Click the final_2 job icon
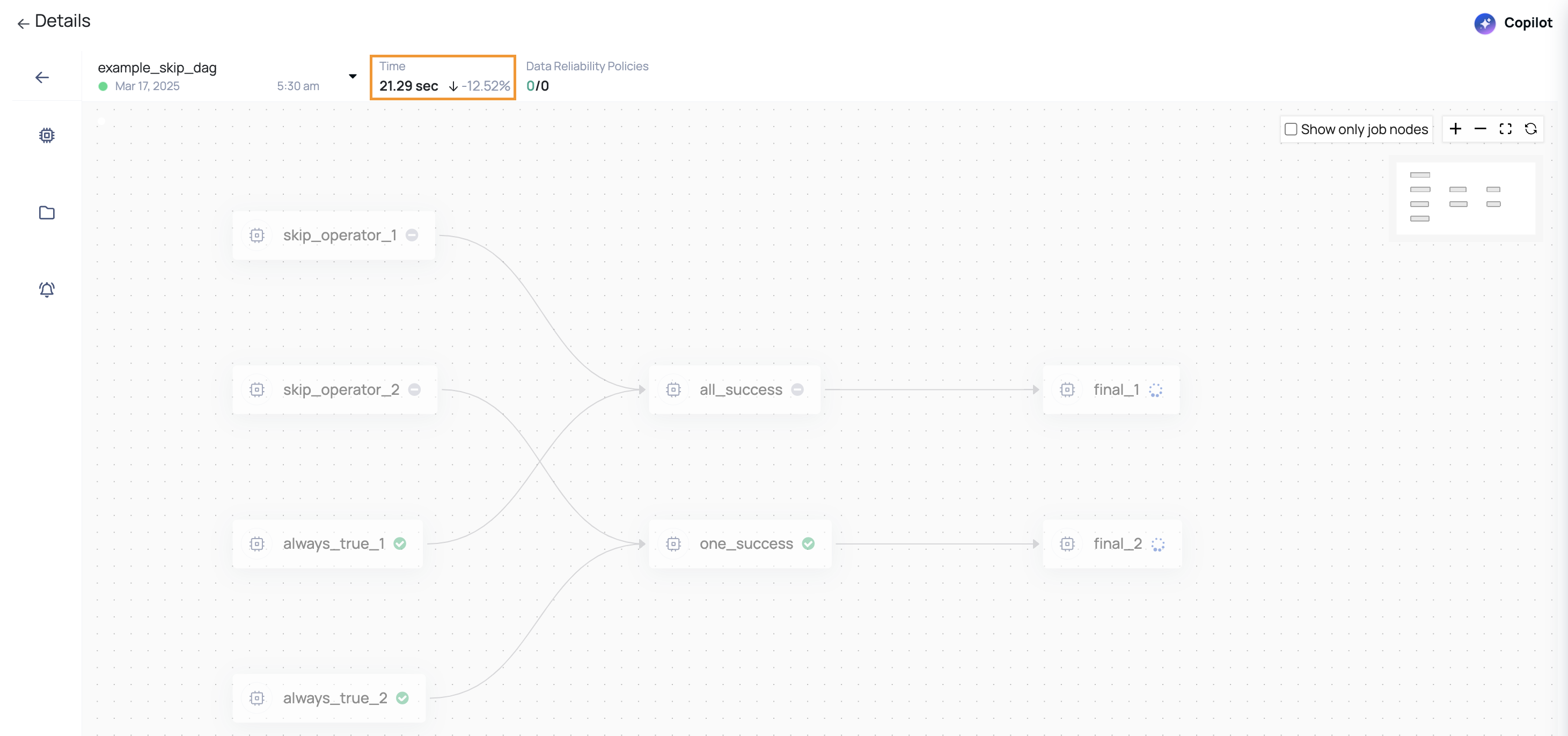 1067,544
